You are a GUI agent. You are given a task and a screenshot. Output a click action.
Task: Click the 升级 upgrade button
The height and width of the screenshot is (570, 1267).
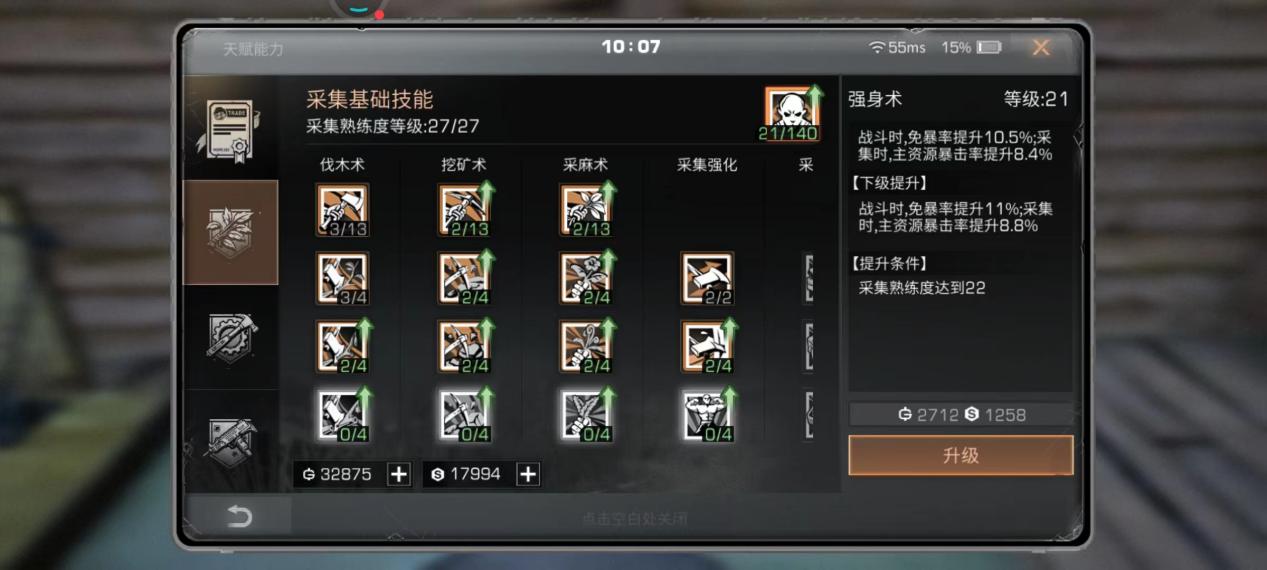click(x=961, y=455)
